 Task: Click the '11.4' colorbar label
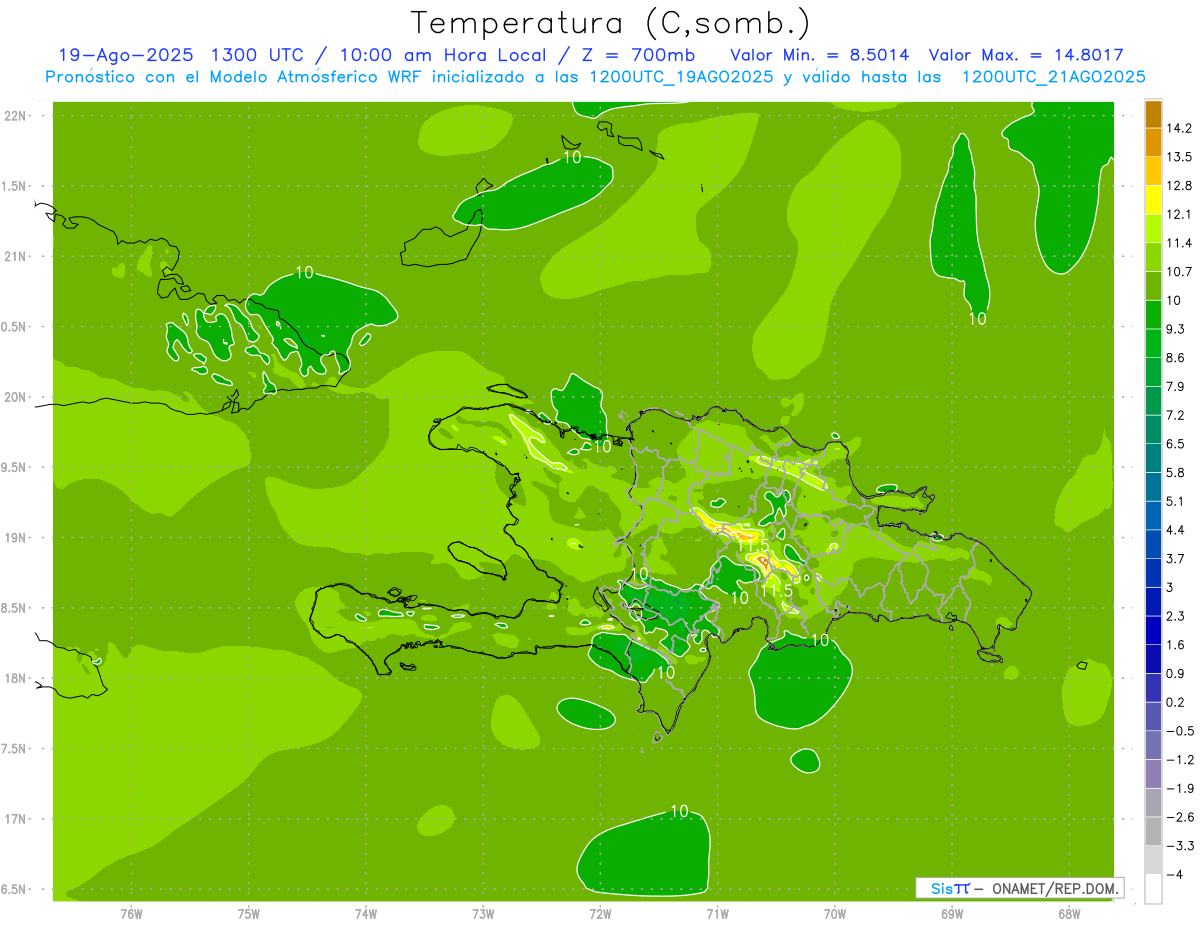[1179, 243]
